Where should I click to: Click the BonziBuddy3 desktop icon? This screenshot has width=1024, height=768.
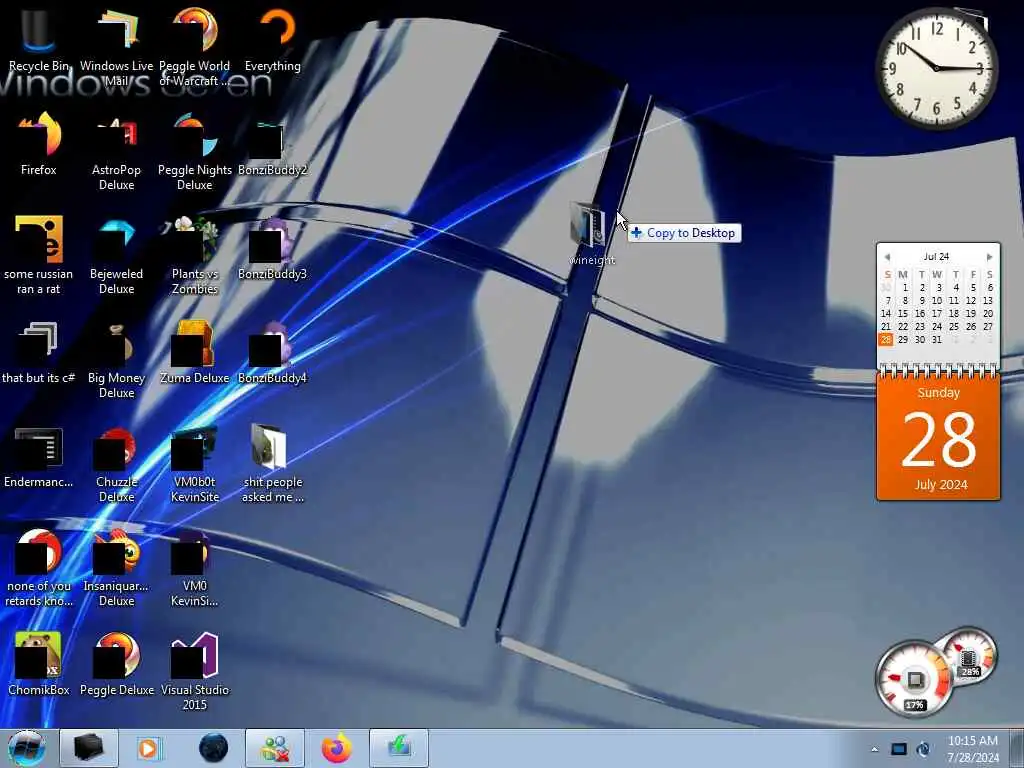coord(273,248)
